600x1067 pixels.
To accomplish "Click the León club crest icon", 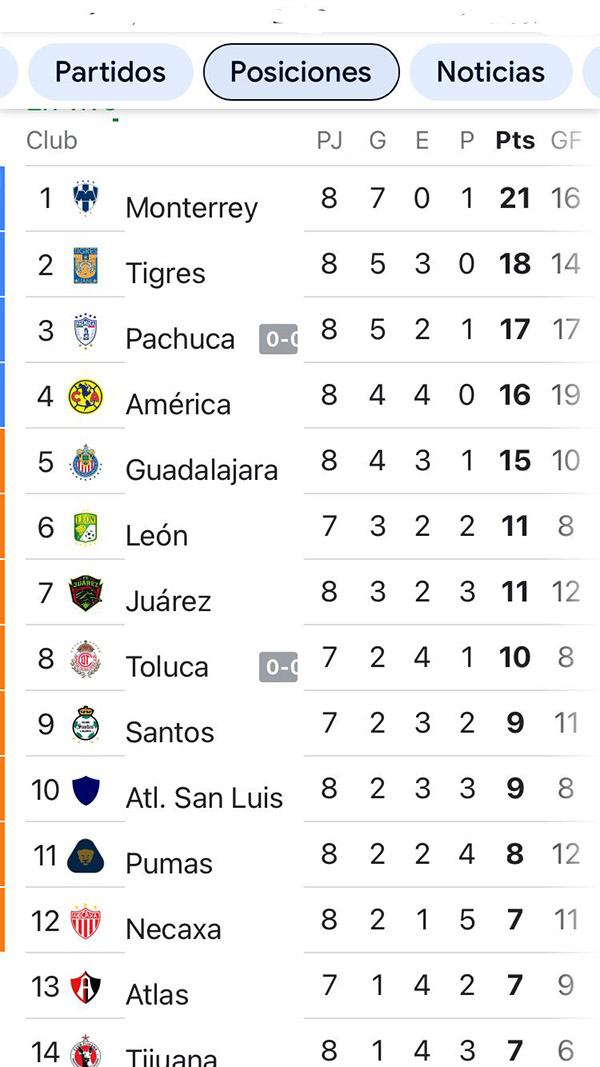I will coord(86,527).
